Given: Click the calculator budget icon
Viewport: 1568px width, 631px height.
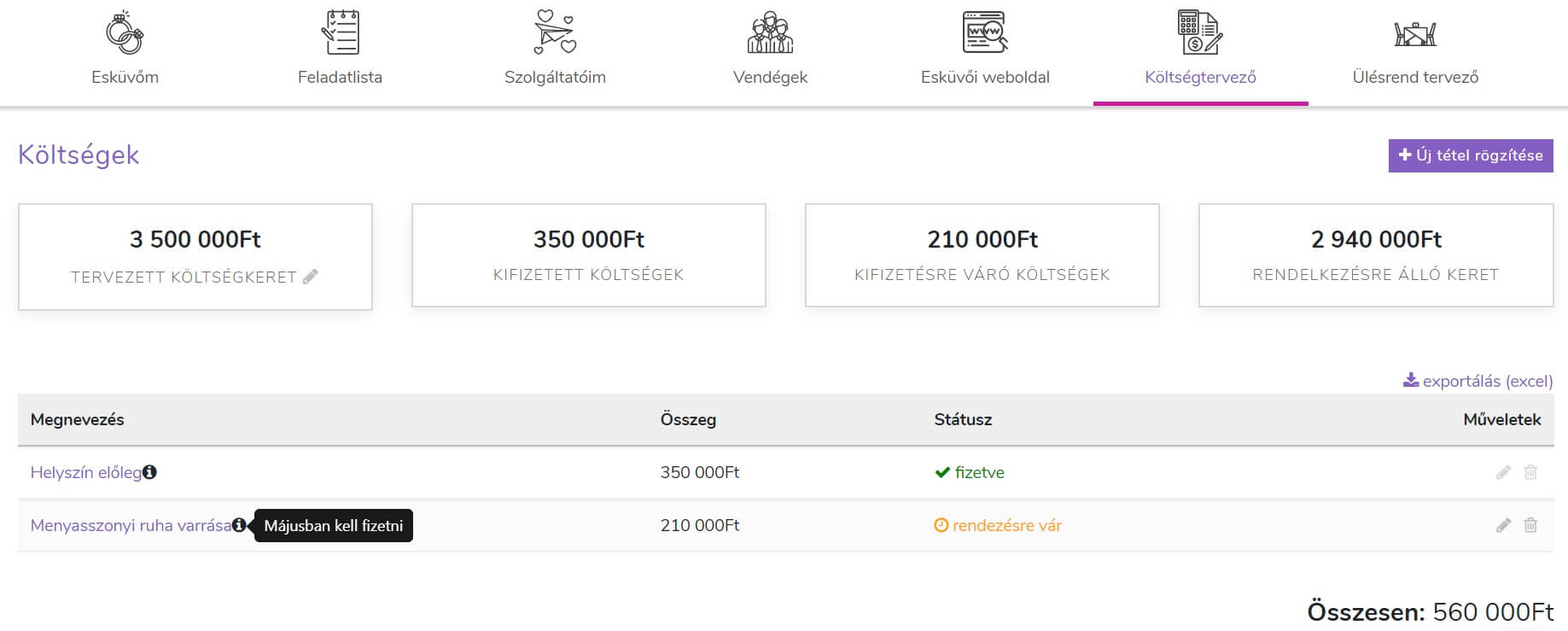Looking at the screenshot, I should coord(1200,32).
